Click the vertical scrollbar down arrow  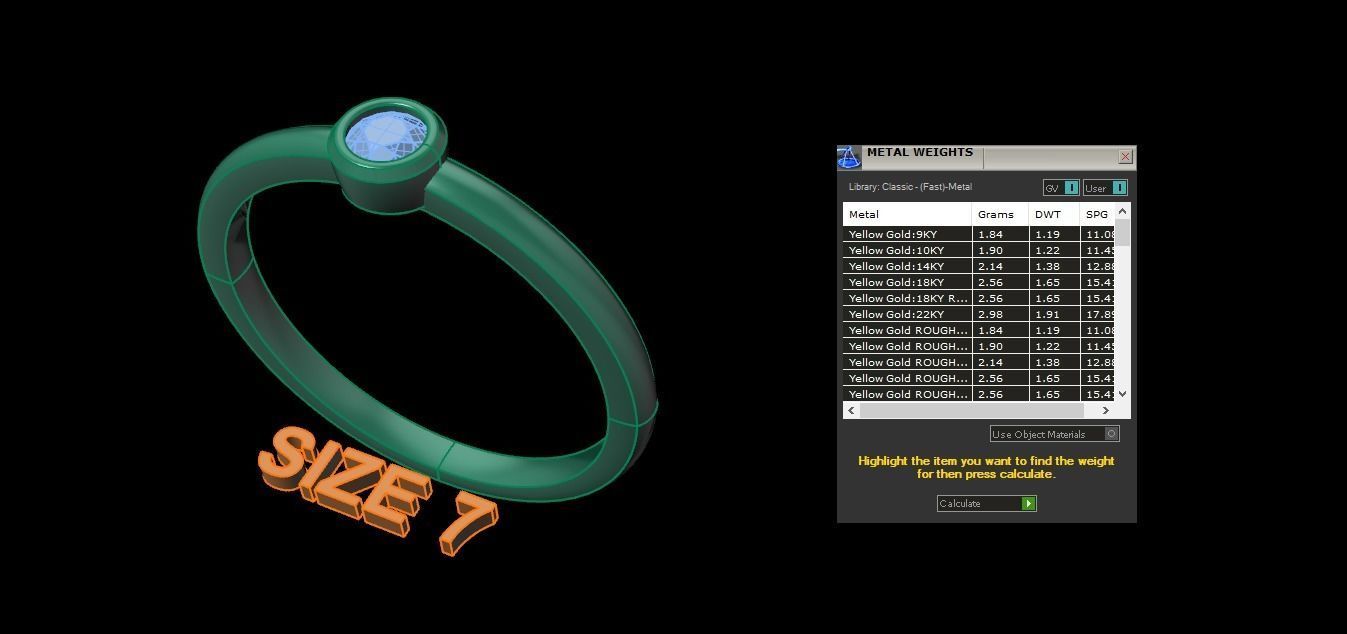1122,394
